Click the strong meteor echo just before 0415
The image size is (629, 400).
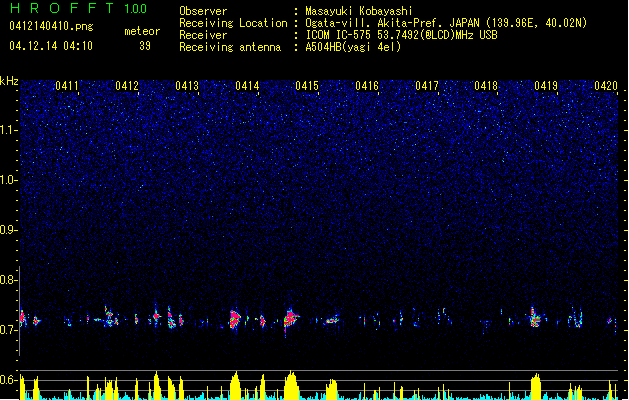point(291,319)
